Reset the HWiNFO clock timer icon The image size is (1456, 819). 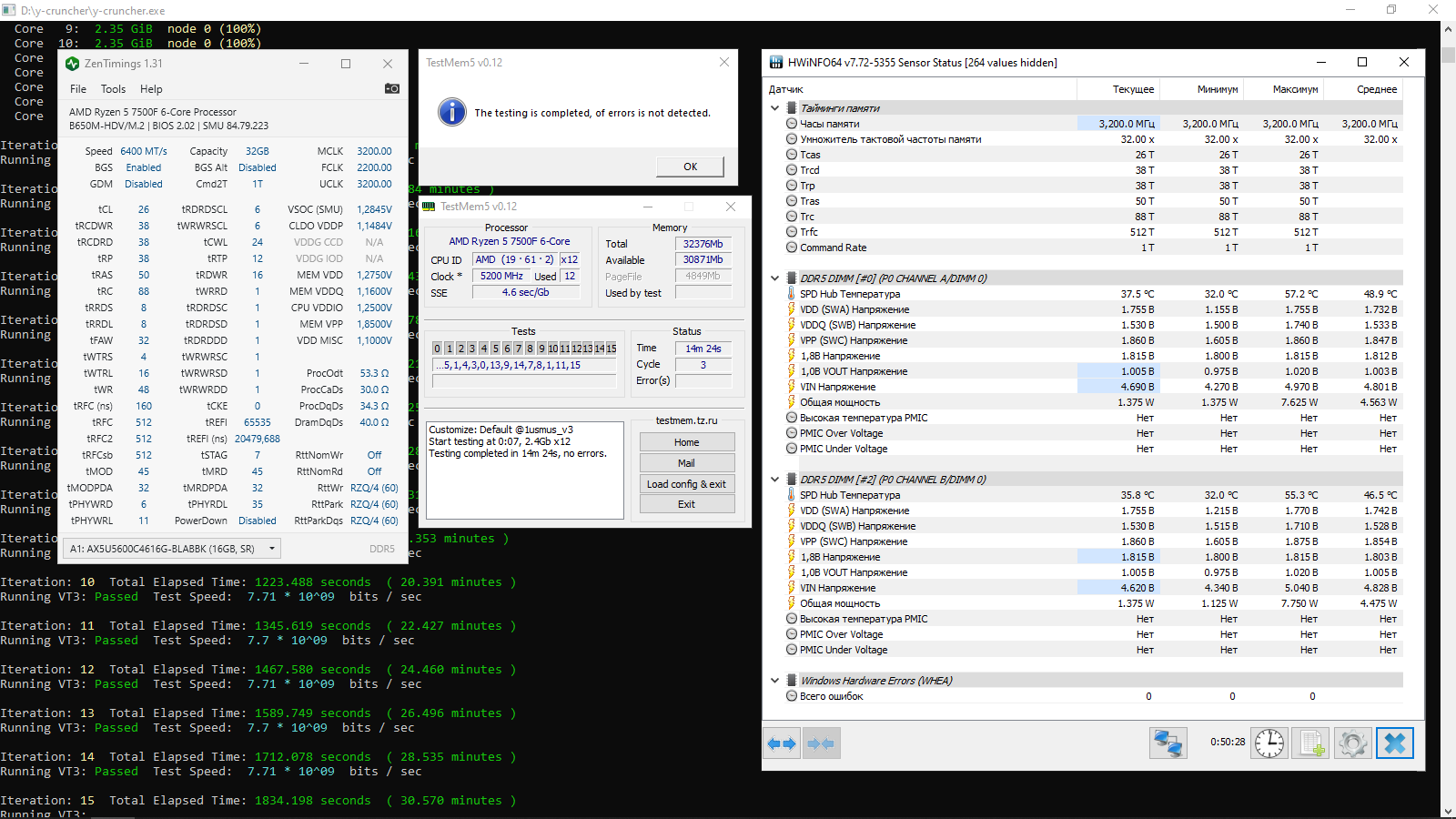pyautogui.click(x=1269, y=743)
